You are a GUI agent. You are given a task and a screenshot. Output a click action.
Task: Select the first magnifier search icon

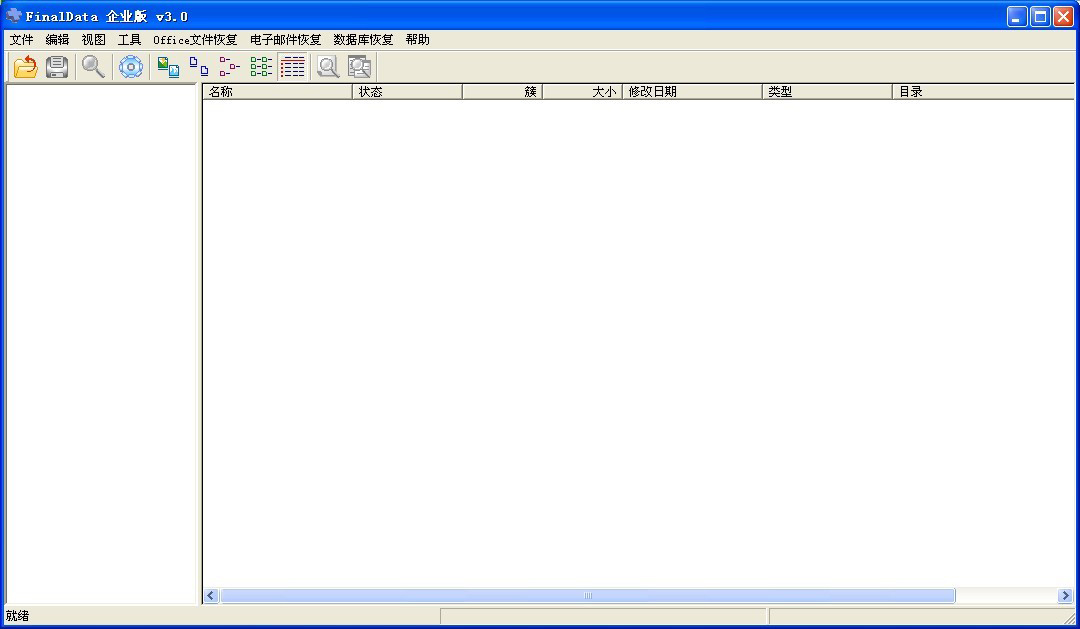click(x=92, y=67)
